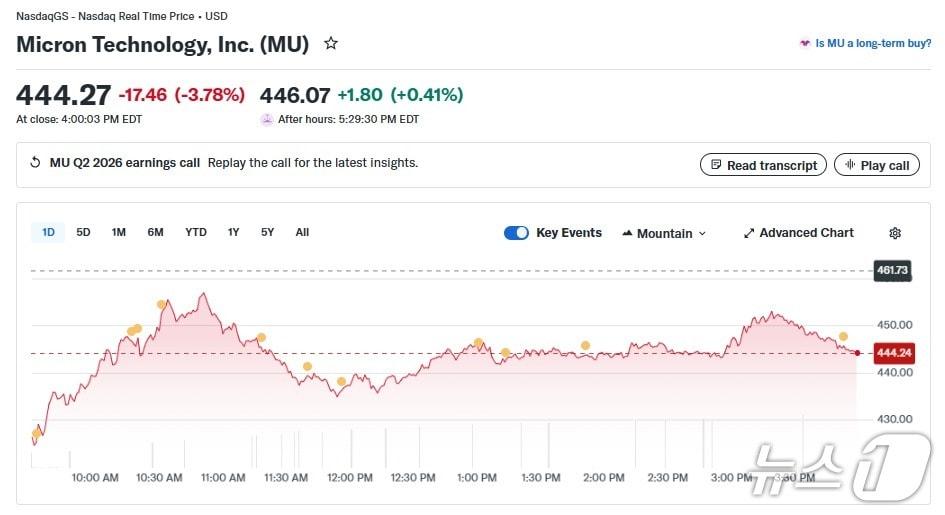Viewport: 945px width, 515px height.
Task: Toggle the Key Events switch
Action: click(516, 233)
